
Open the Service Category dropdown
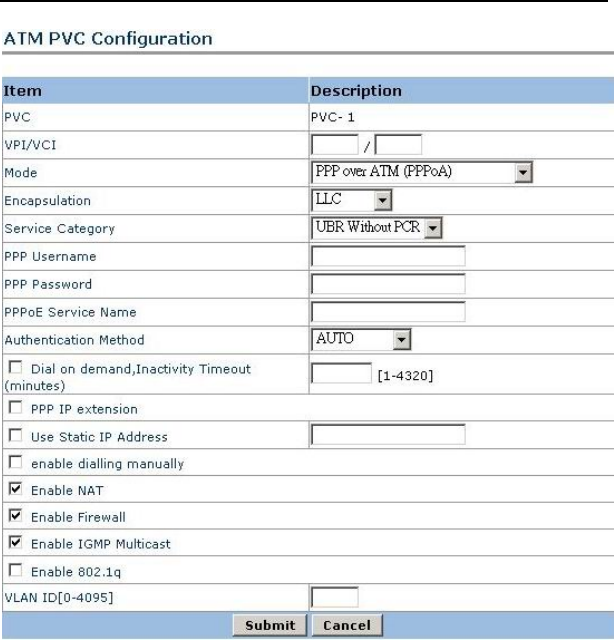tap(377, 228)
